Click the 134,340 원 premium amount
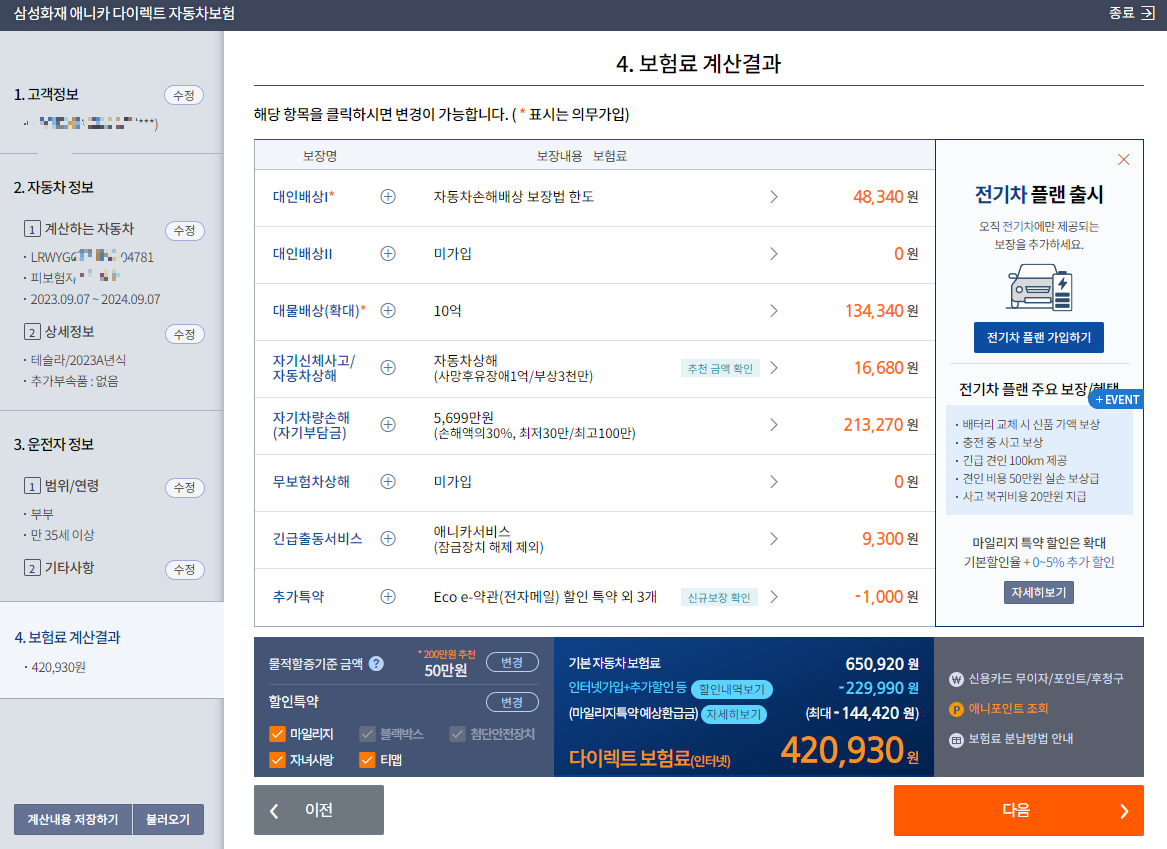 click(x=881, y=311)
